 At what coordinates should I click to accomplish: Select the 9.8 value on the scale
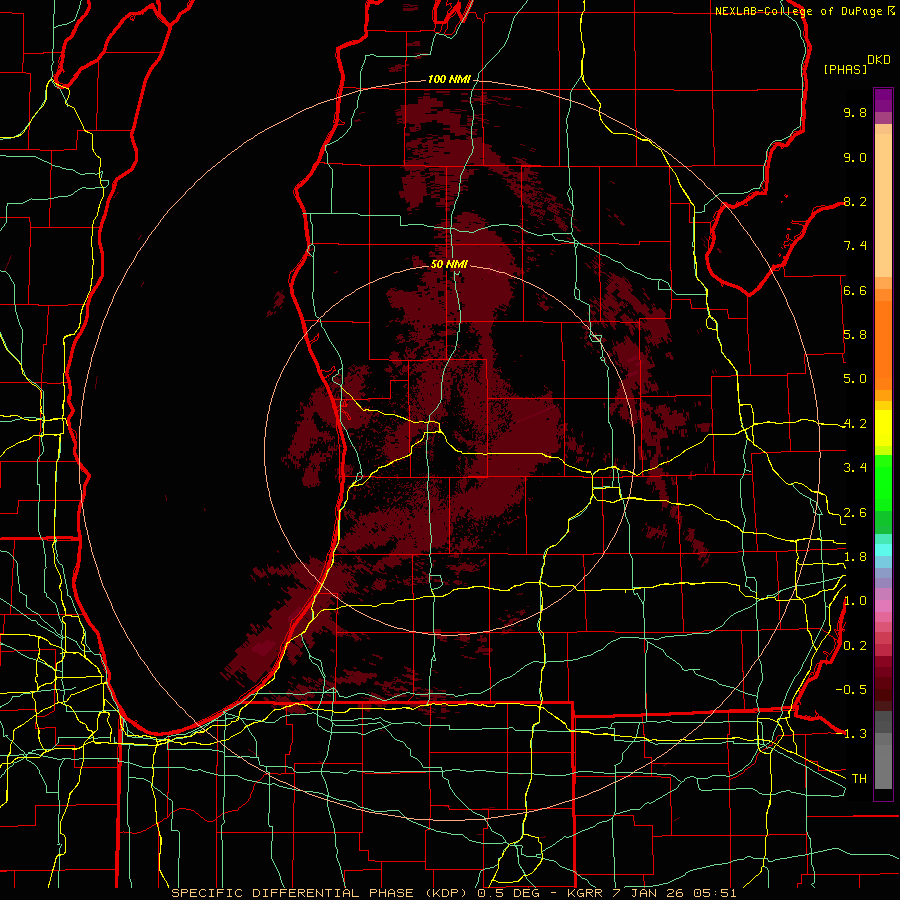point(855,112)
